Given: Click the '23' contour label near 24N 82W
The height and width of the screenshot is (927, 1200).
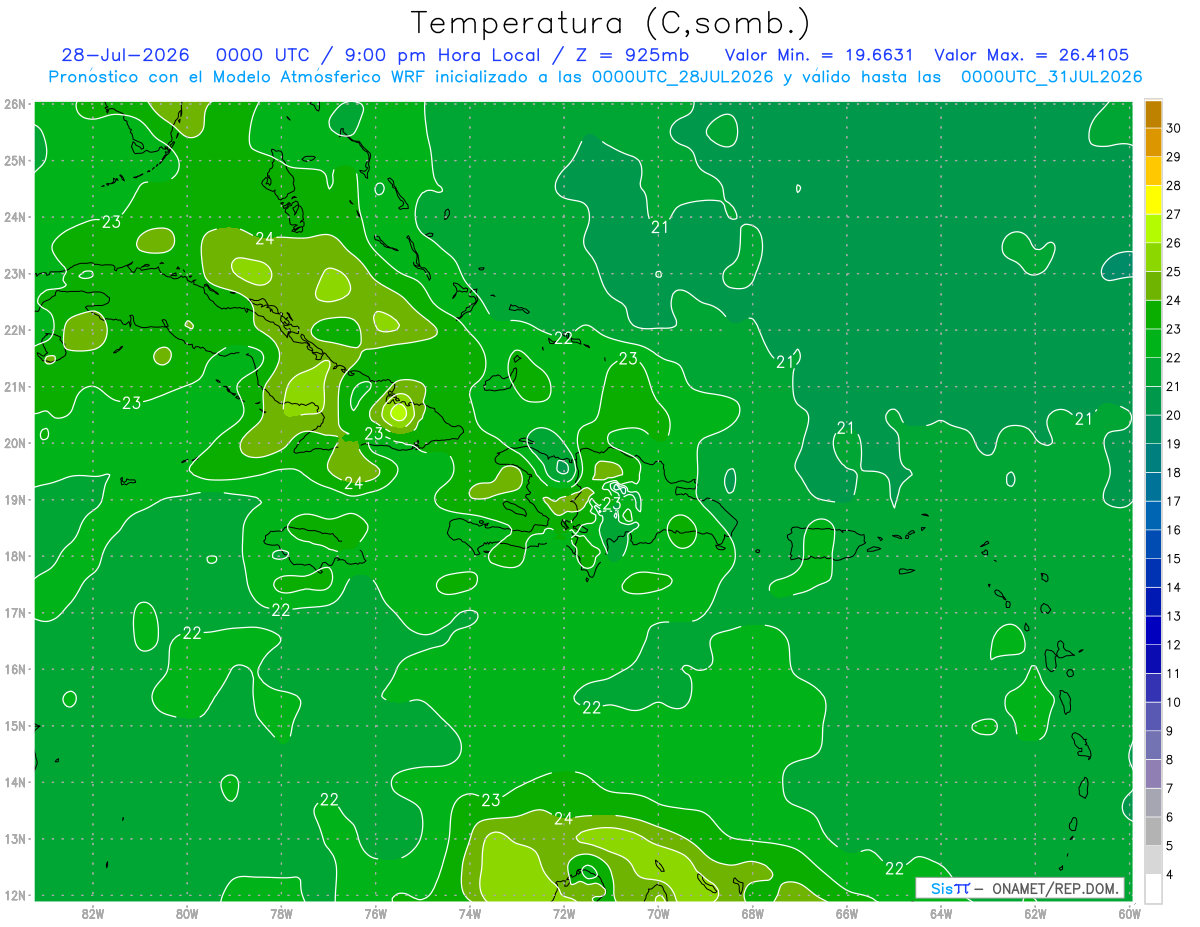Looking at the screenshot, I should (x=111, y=222).
